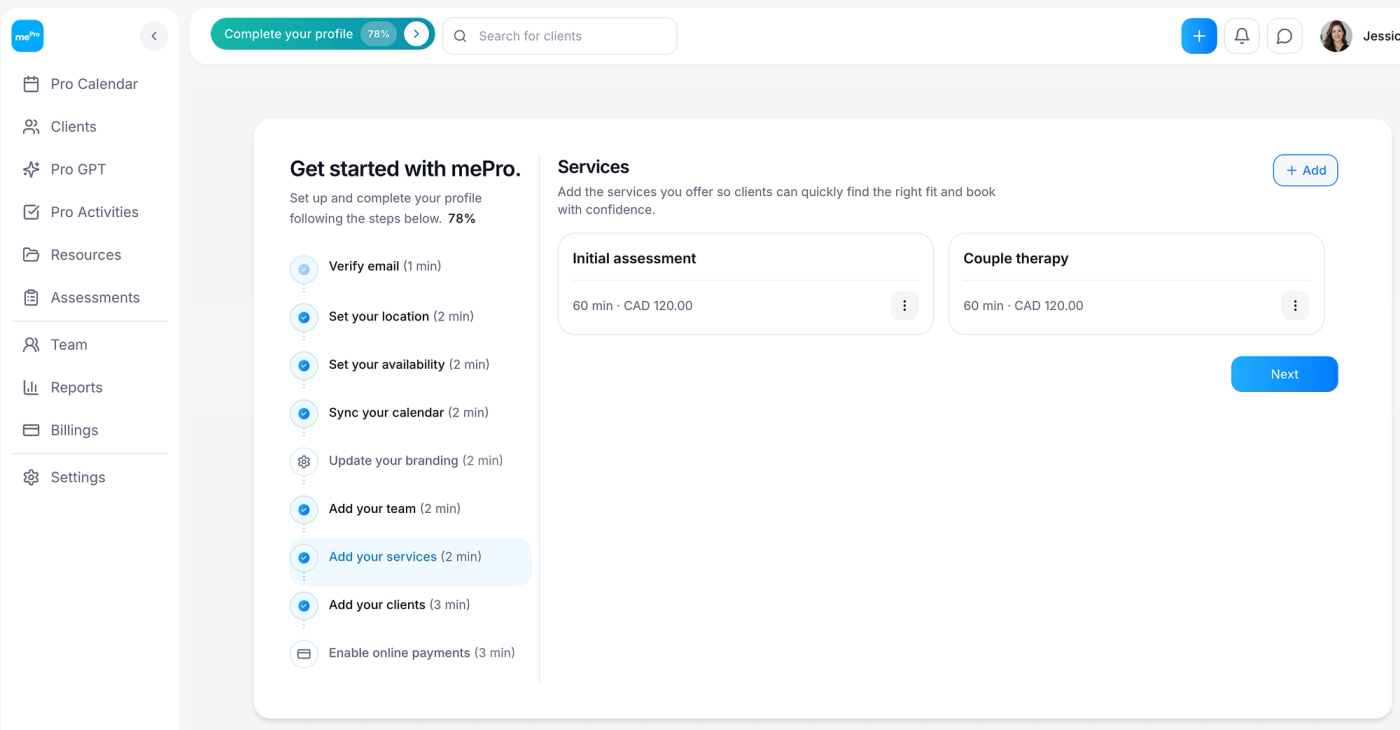Add a new service with Add button
This screenshot has width=1400, height=730.
coord(1305,171)
